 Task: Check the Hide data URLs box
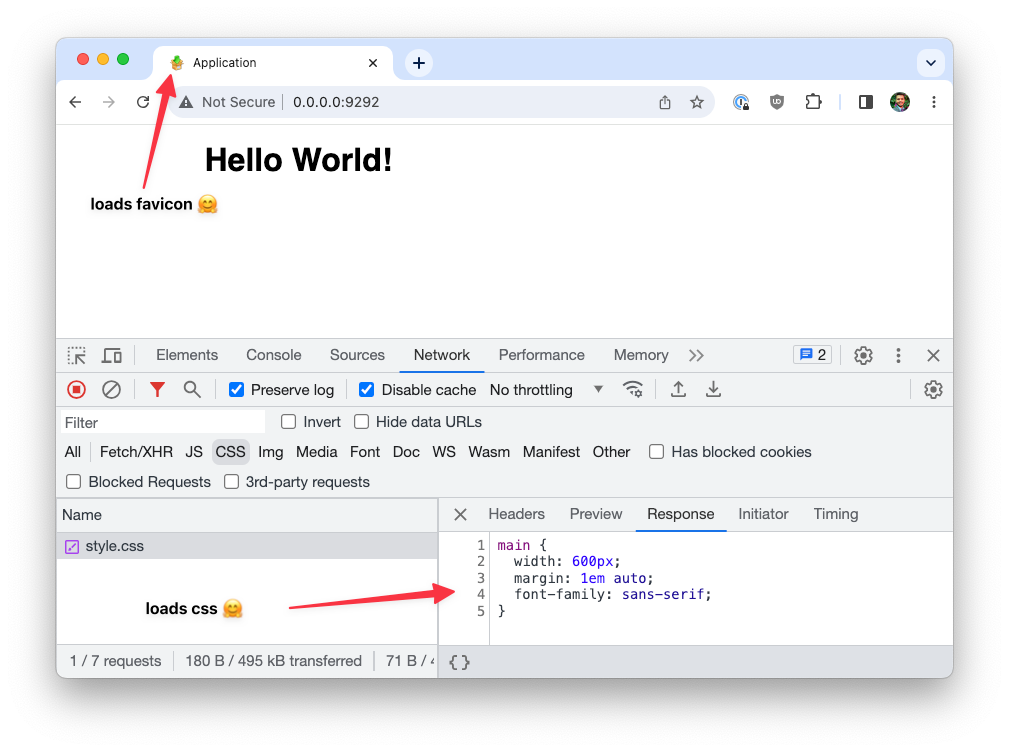362,422
